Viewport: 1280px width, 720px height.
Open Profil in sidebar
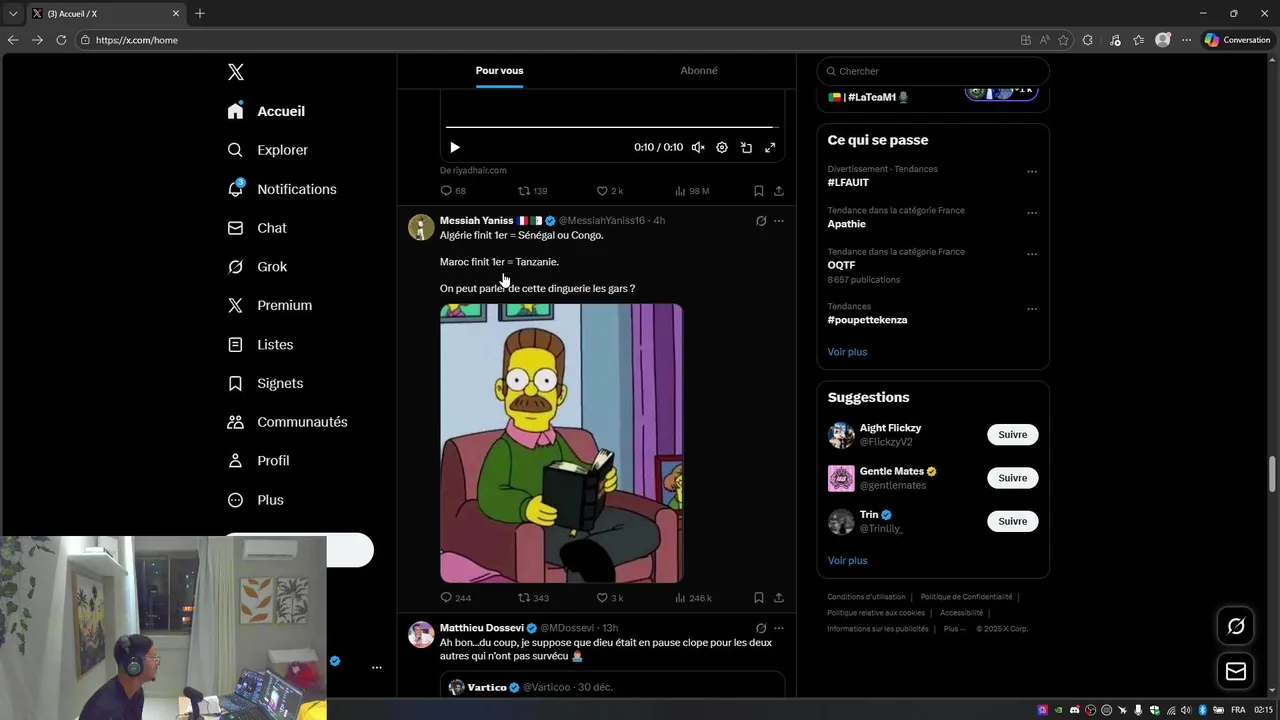click(x=258, y=461)
